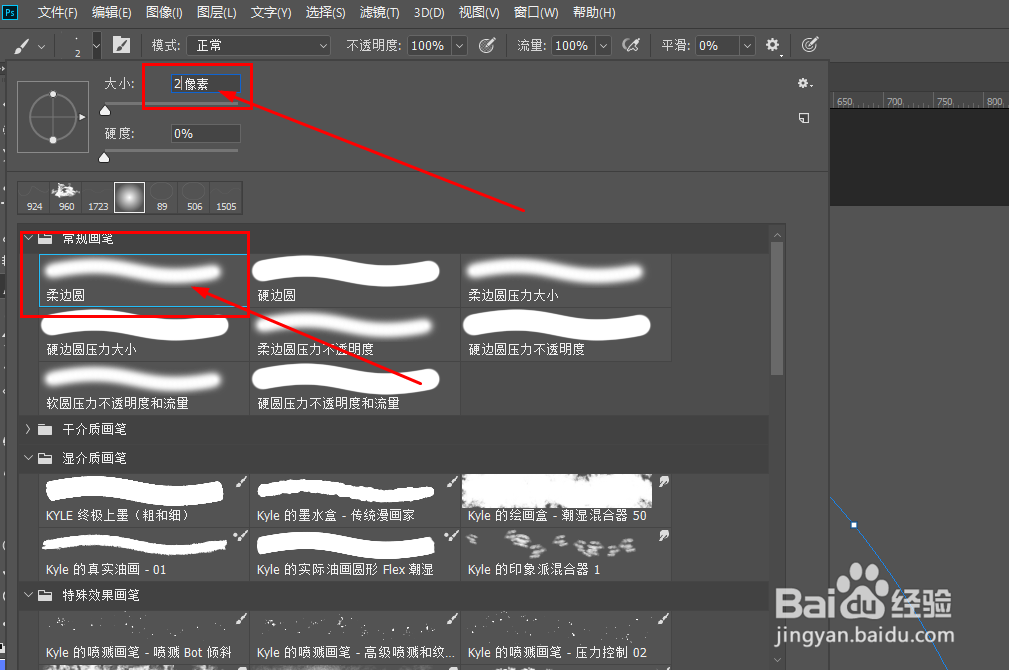Select recent brush thumbnail 960
This screenshot has height=670, width=1009.
click(66, 198)
